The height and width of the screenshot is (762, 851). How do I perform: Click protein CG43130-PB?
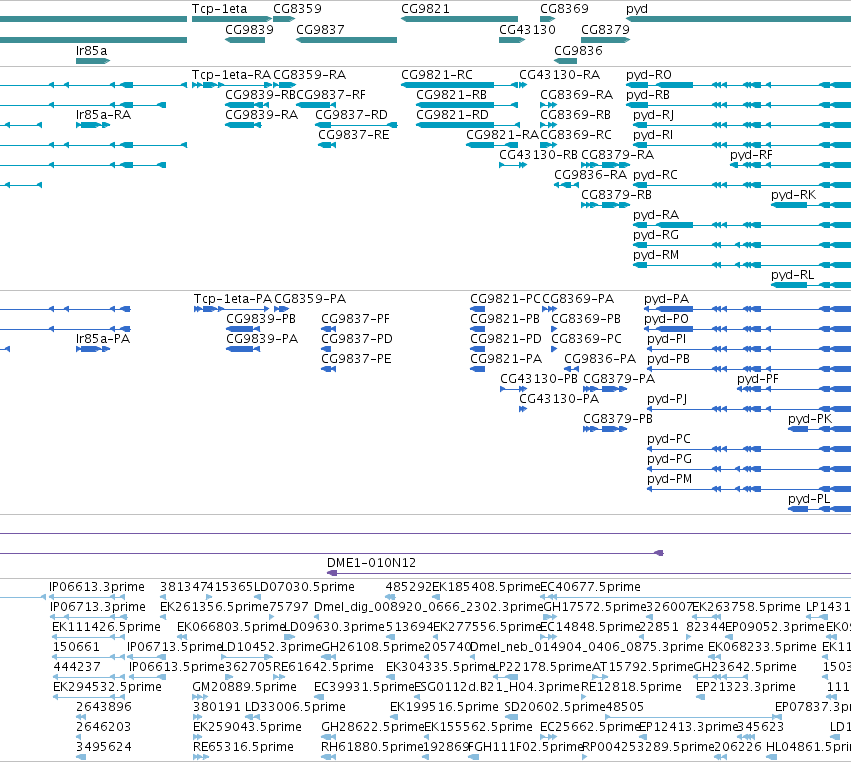(539, 379)
